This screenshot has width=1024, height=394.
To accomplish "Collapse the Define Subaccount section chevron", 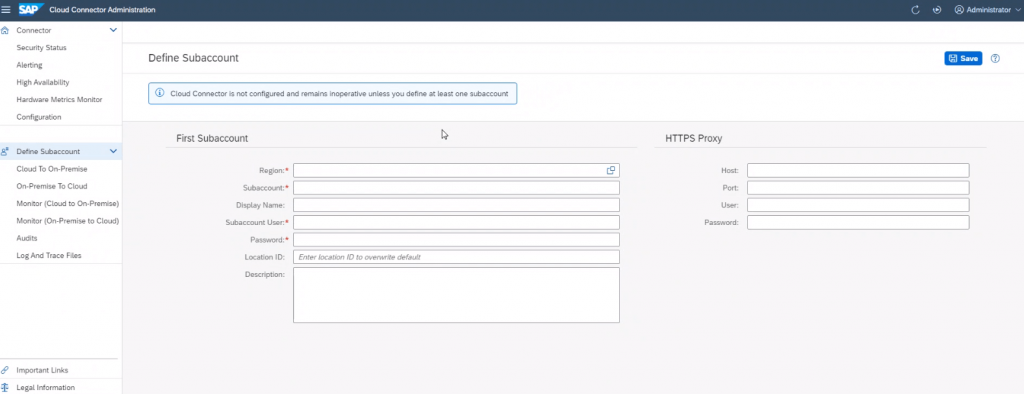I will [x=113, y=152].
